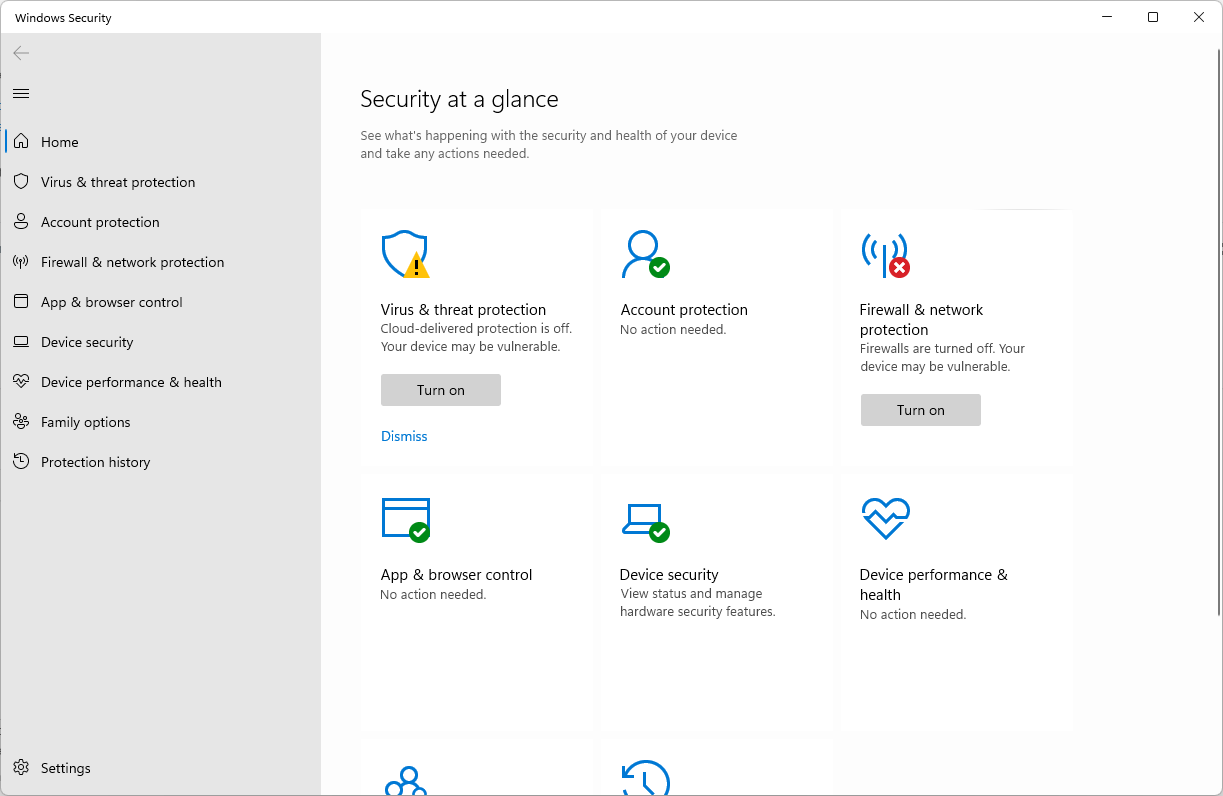
Task: Click the large heart health tile icon
Action: click(885, 519)
